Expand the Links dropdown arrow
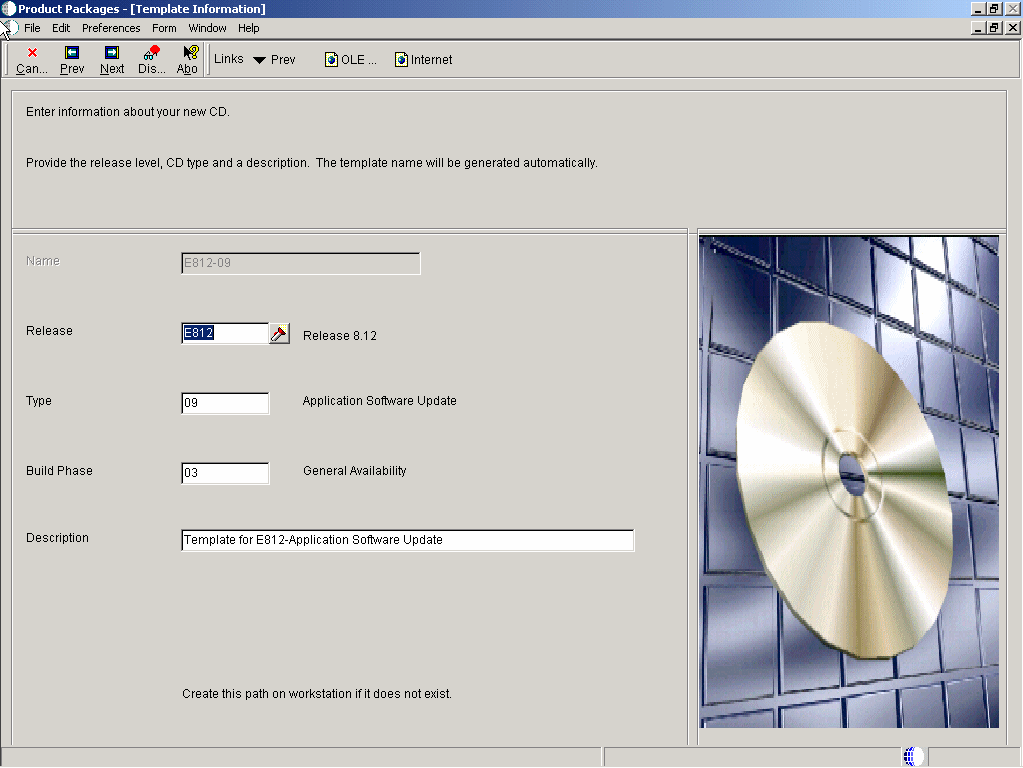1023x768 pixels. coord(259,60)
